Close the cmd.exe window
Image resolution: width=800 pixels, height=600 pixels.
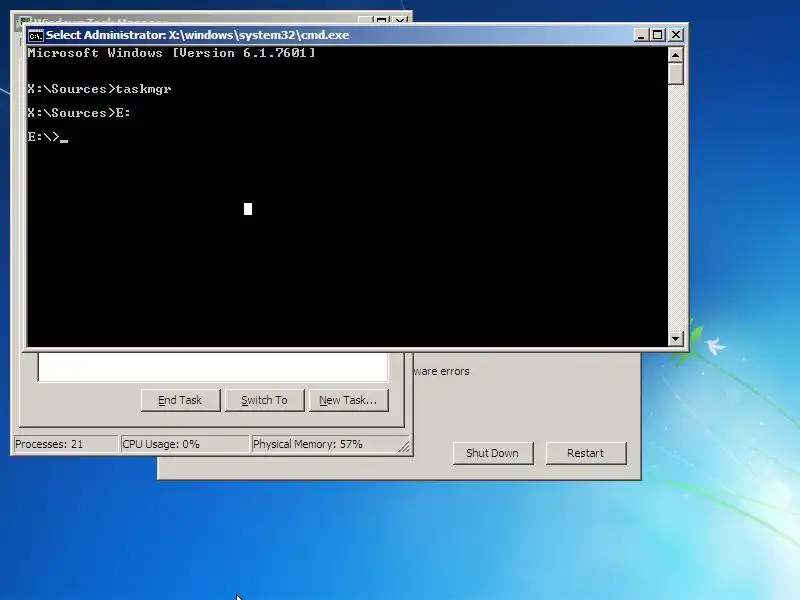pos(676,35)
